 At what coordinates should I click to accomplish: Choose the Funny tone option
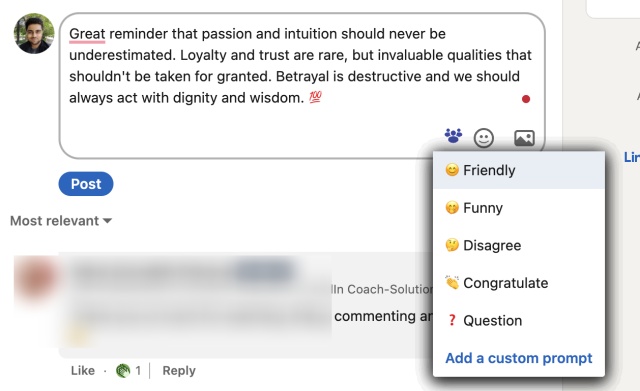point(519,208)
